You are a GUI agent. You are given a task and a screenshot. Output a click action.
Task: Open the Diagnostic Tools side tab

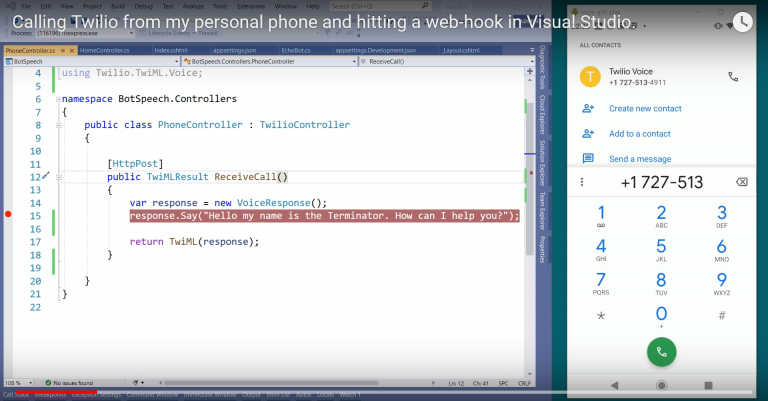click(542, 67)
